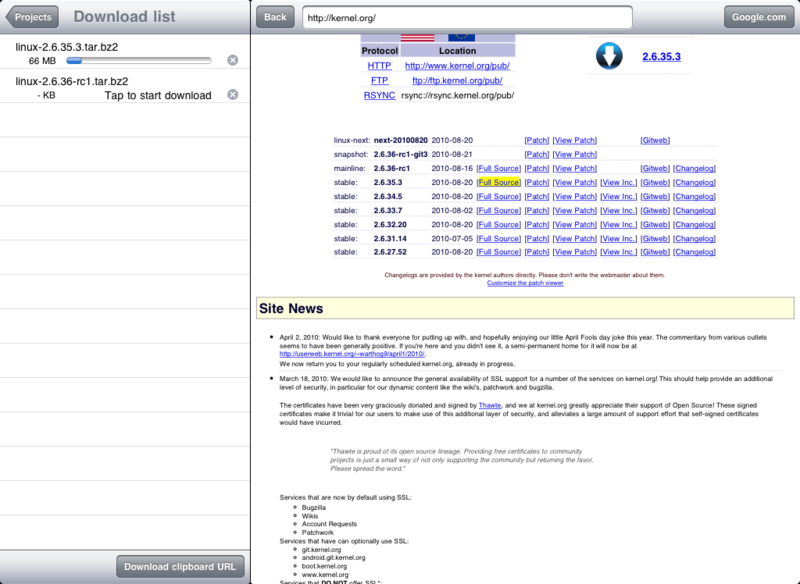The image size is (800, 584).
Task: Open the FTP protocol link
Action: pyautogui.click(x=379, y=81)
